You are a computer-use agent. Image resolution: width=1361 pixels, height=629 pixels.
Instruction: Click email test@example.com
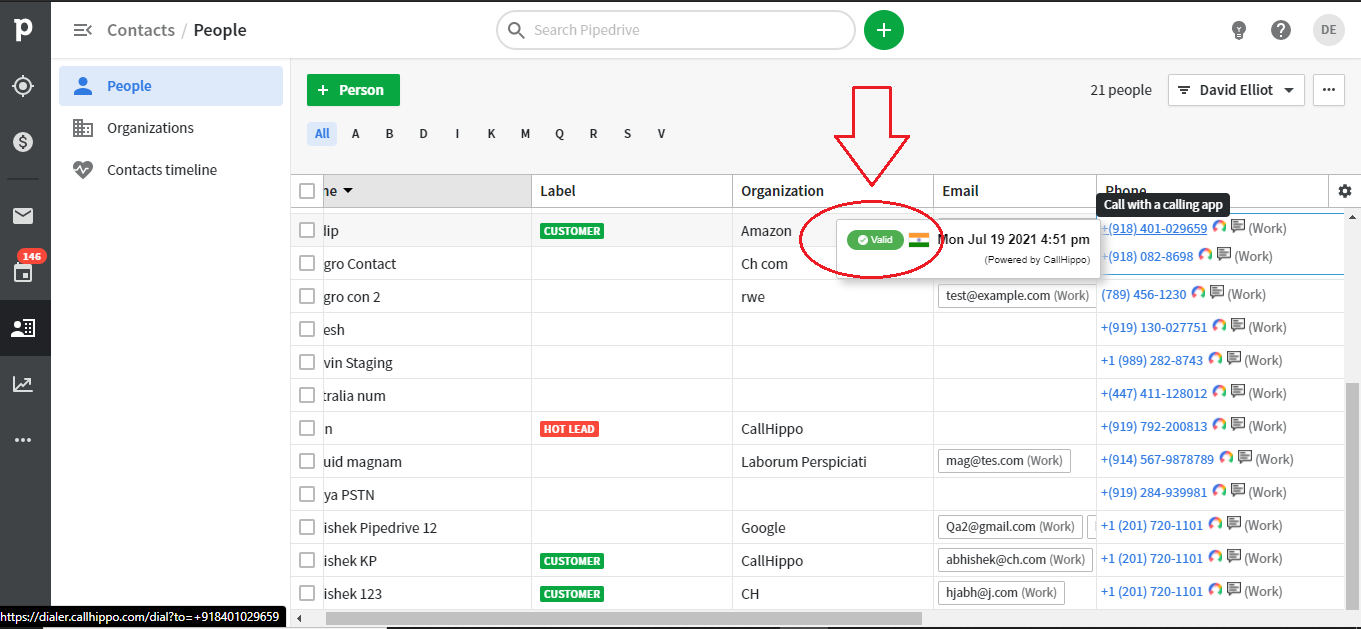(998, 296)
